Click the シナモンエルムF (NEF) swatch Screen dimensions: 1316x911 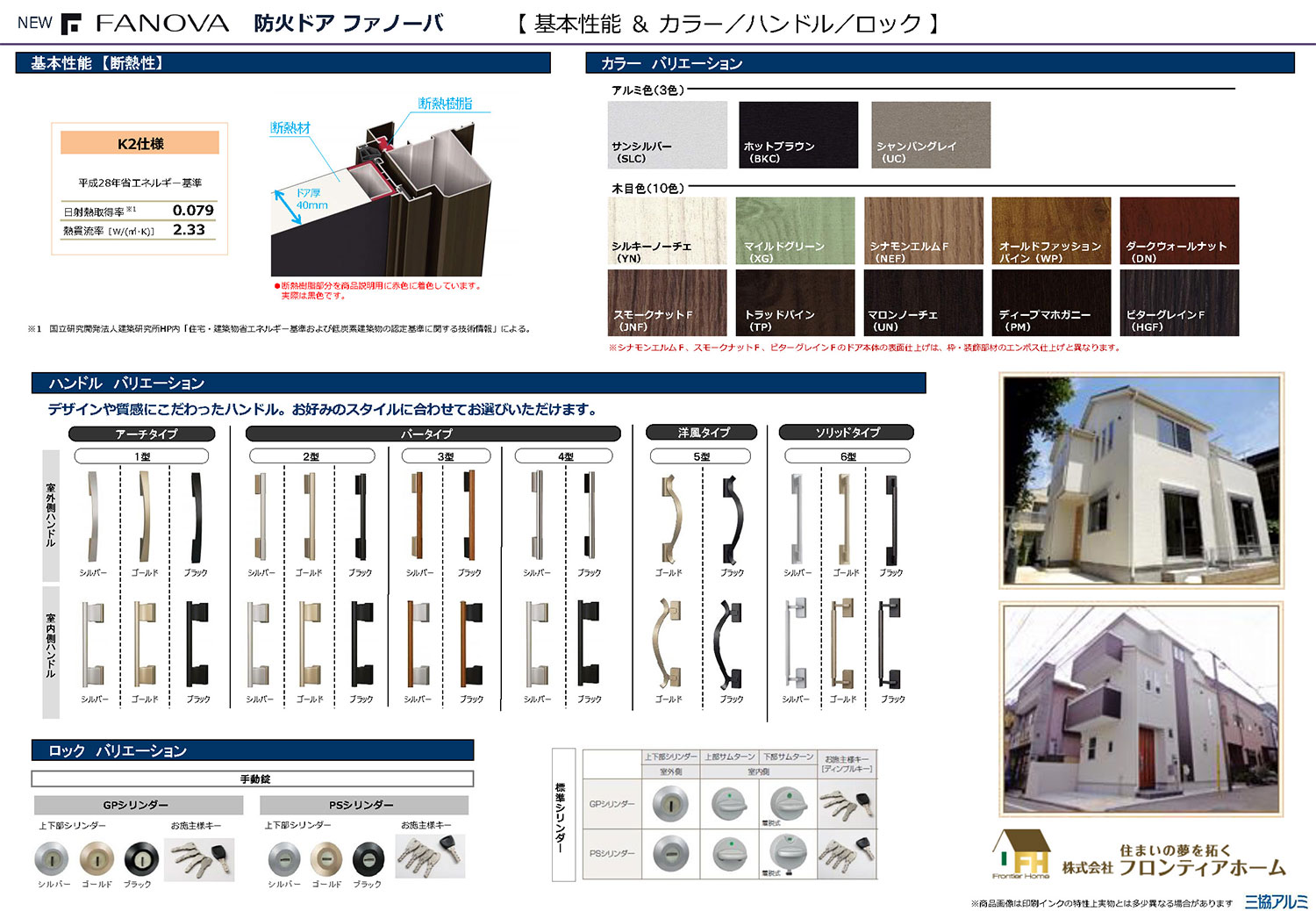(x=924, y=231)
